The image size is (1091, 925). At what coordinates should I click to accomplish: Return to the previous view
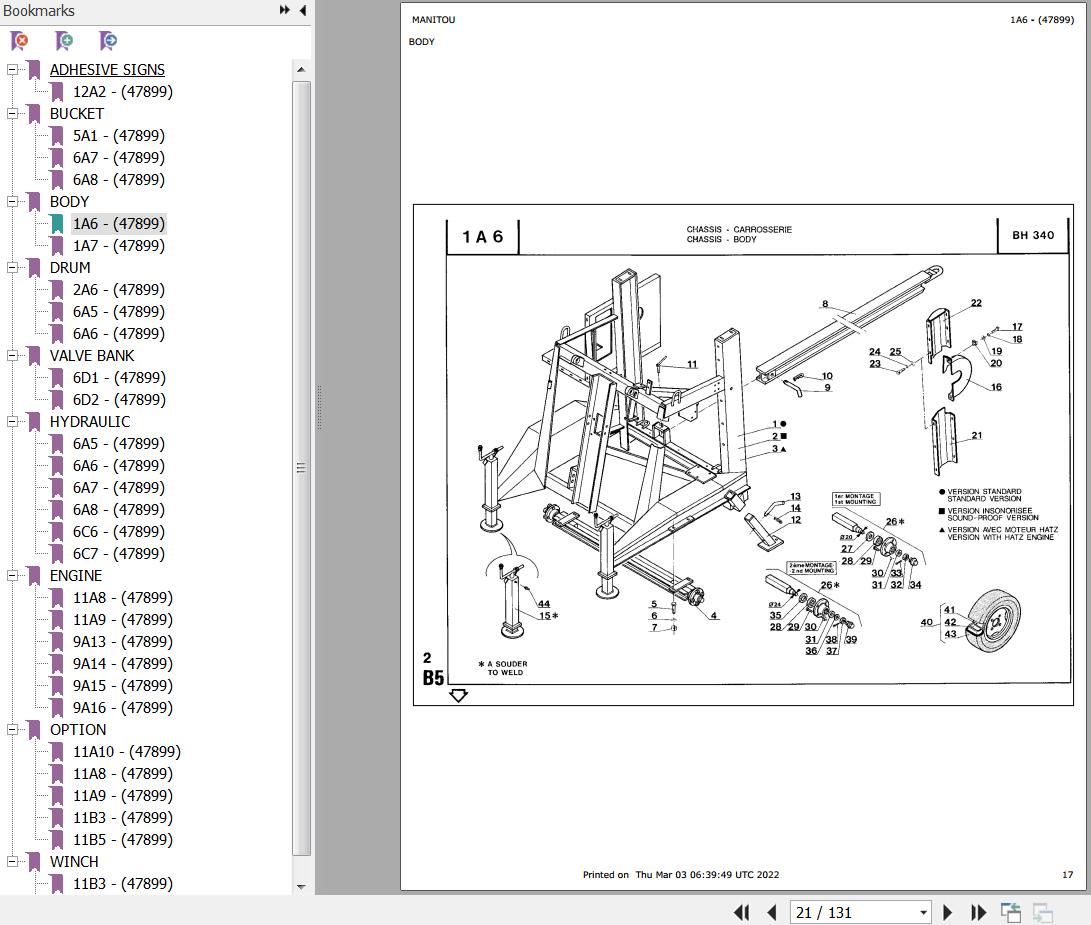click(1010, 912)
